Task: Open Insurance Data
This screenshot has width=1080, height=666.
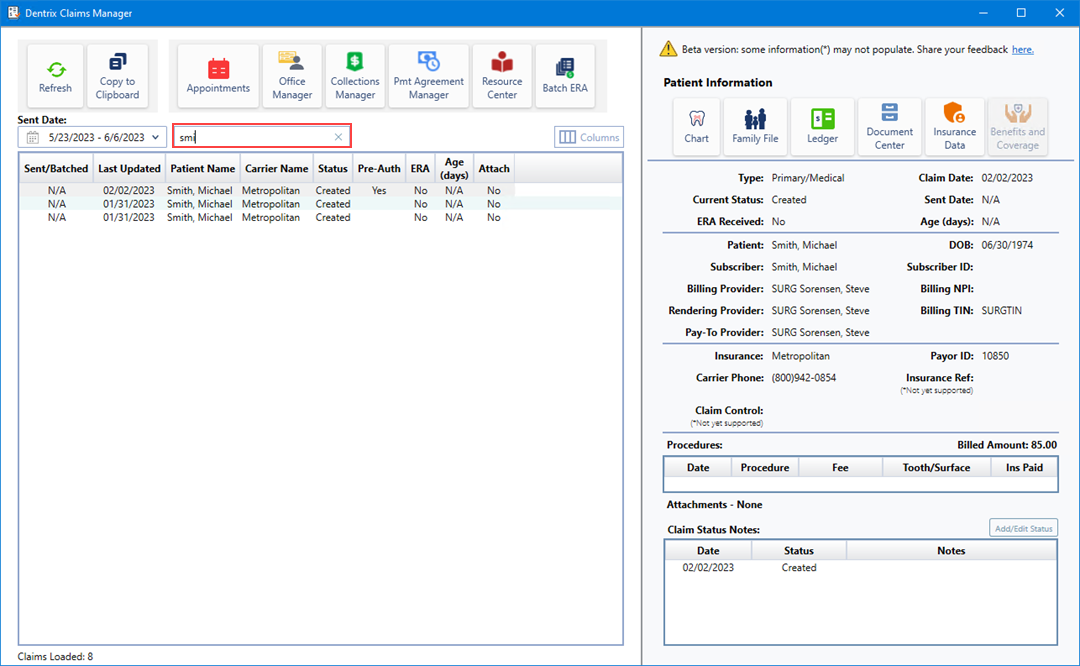Action: pyautogui.click(x=954, y=127)
